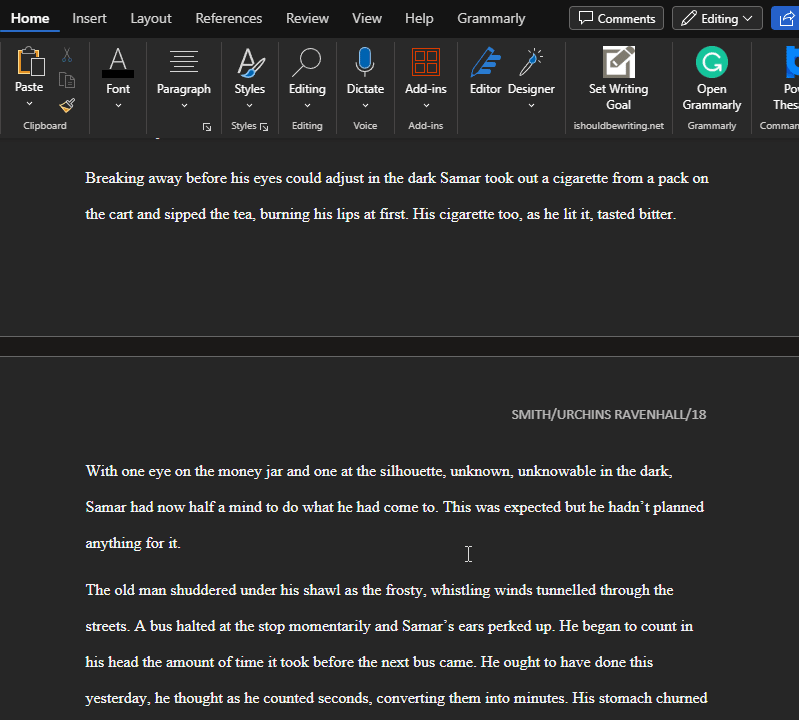Start Dictate with microphone icon
Viewport: 799px width, 720px height.
[365, 62]
